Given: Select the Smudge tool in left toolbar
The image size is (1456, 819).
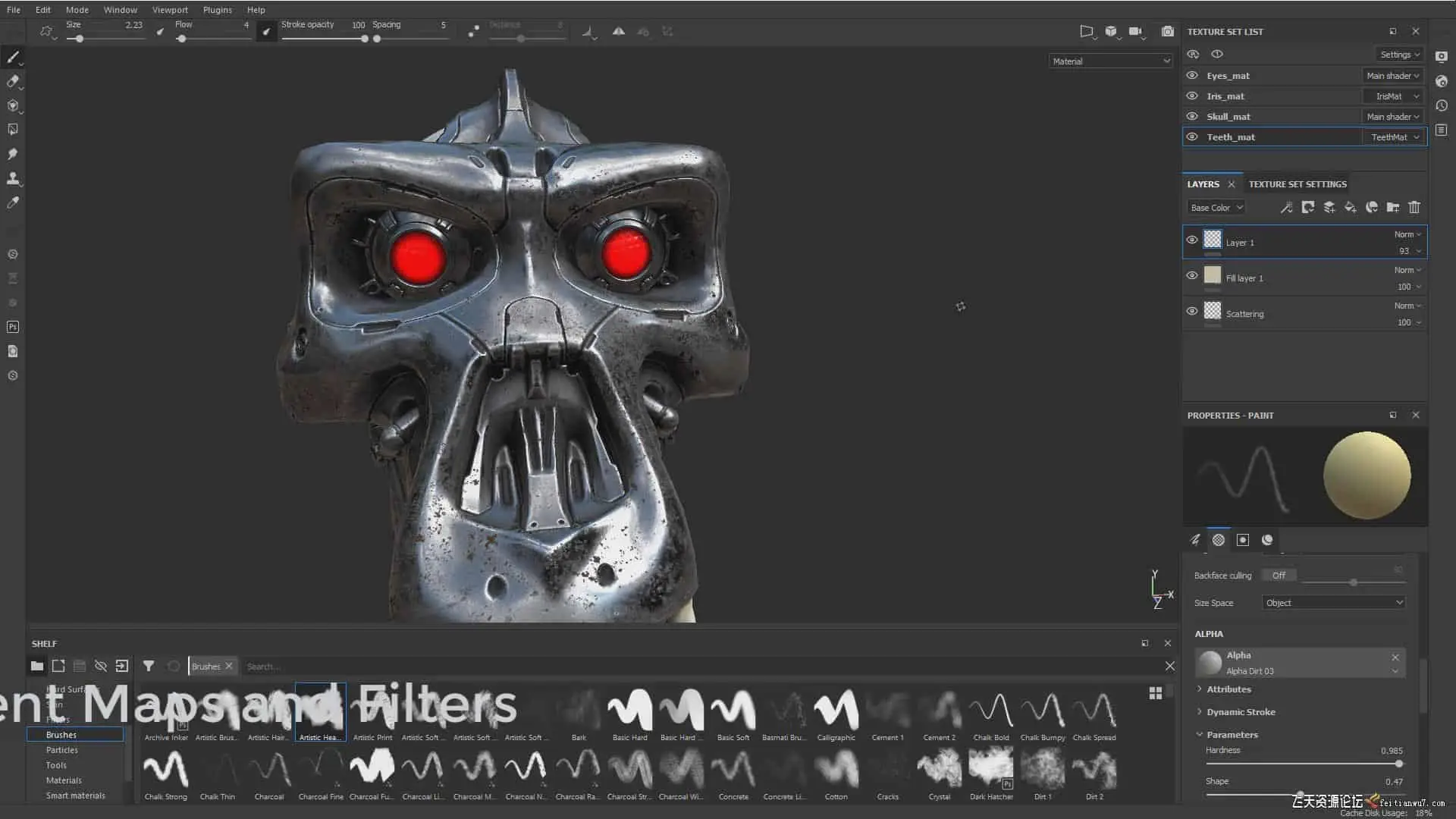Looking at the screenshot, I should (x=13, y=154).
